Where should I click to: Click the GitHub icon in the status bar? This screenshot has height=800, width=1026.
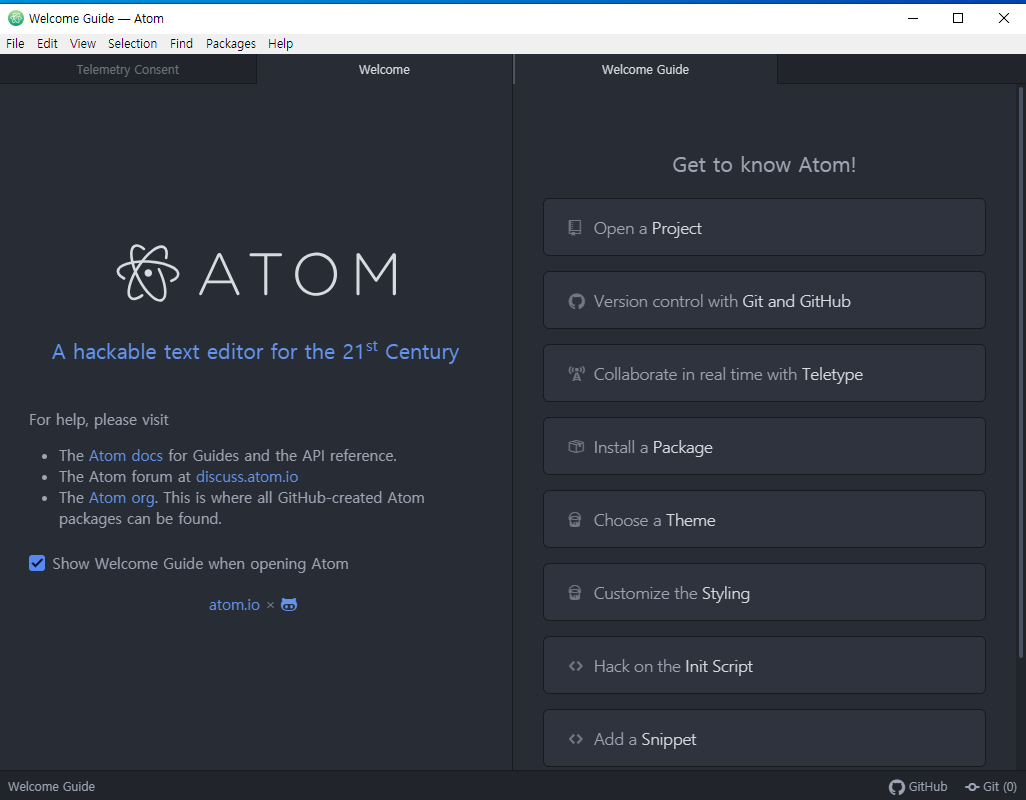click(896, 787)
